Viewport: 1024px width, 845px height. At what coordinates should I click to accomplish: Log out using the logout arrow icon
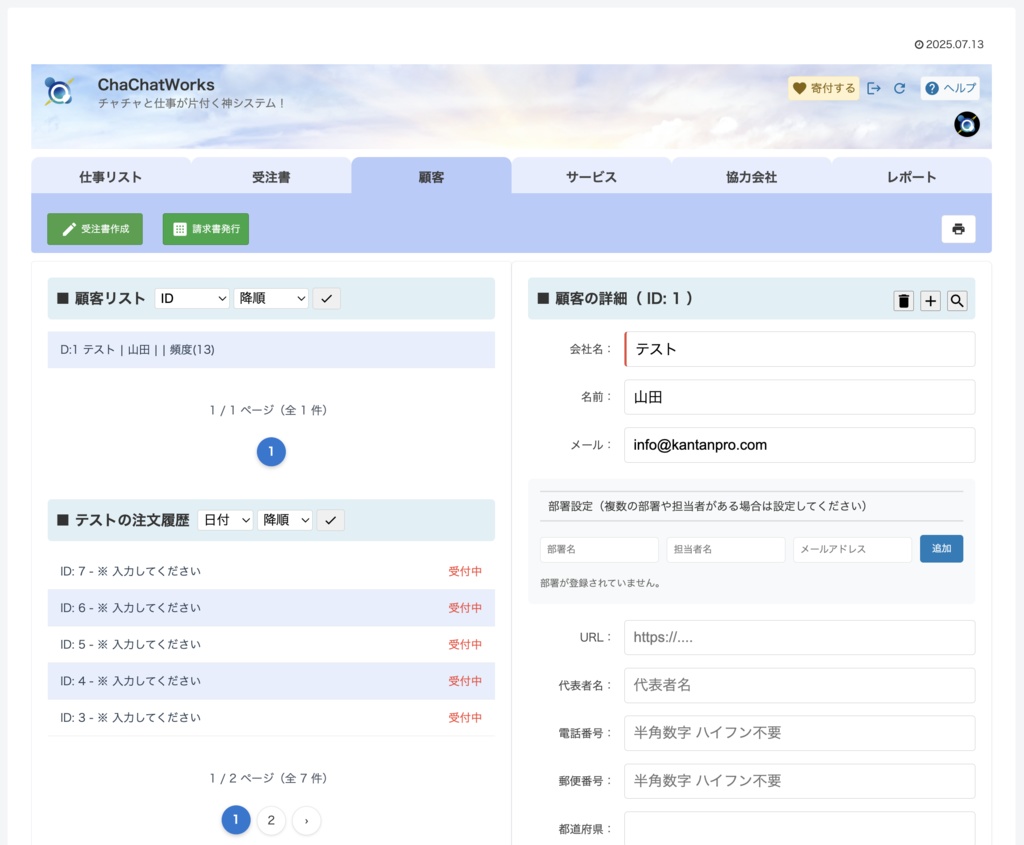(x=874, y=88)
